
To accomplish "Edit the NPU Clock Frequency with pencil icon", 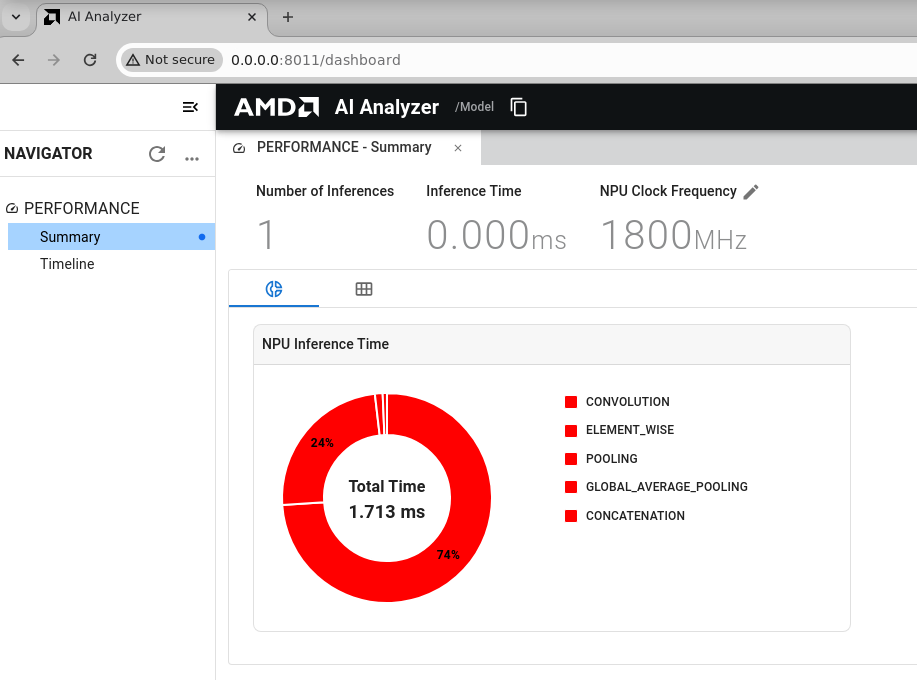I will point(751,192).
